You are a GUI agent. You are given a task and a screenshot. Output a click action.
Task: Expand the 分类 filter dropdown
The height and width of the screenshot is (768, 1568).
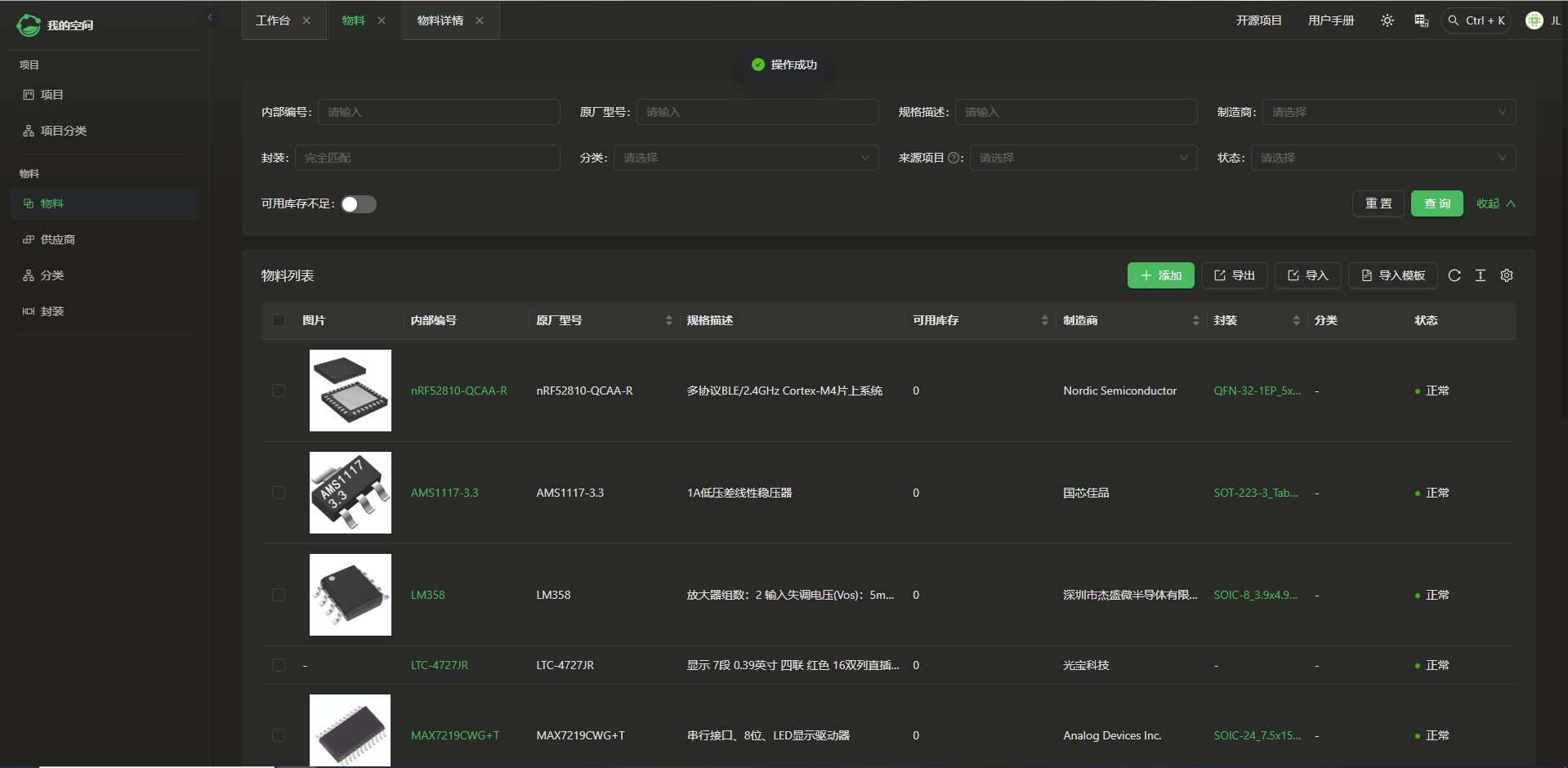click(745, 158)
